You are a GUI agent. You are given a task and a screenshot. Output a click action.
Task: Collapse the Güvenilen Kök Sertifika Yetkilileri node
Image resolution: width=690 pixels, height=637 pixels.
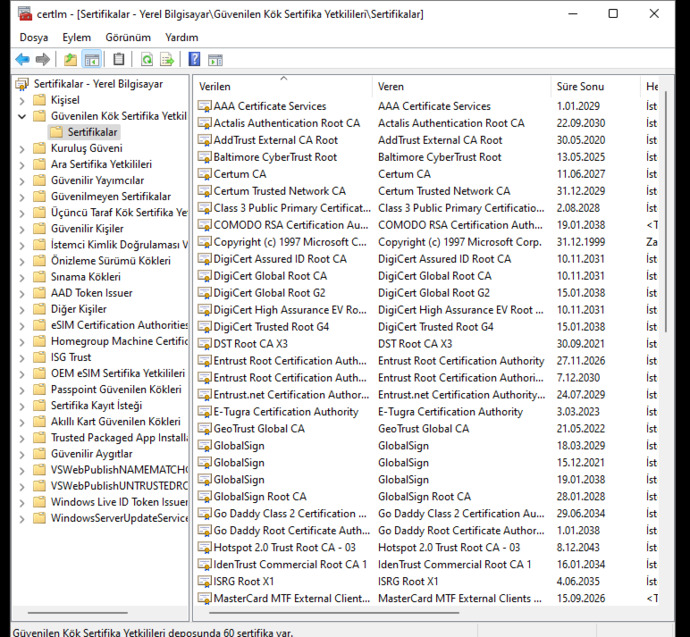point(22,117)
